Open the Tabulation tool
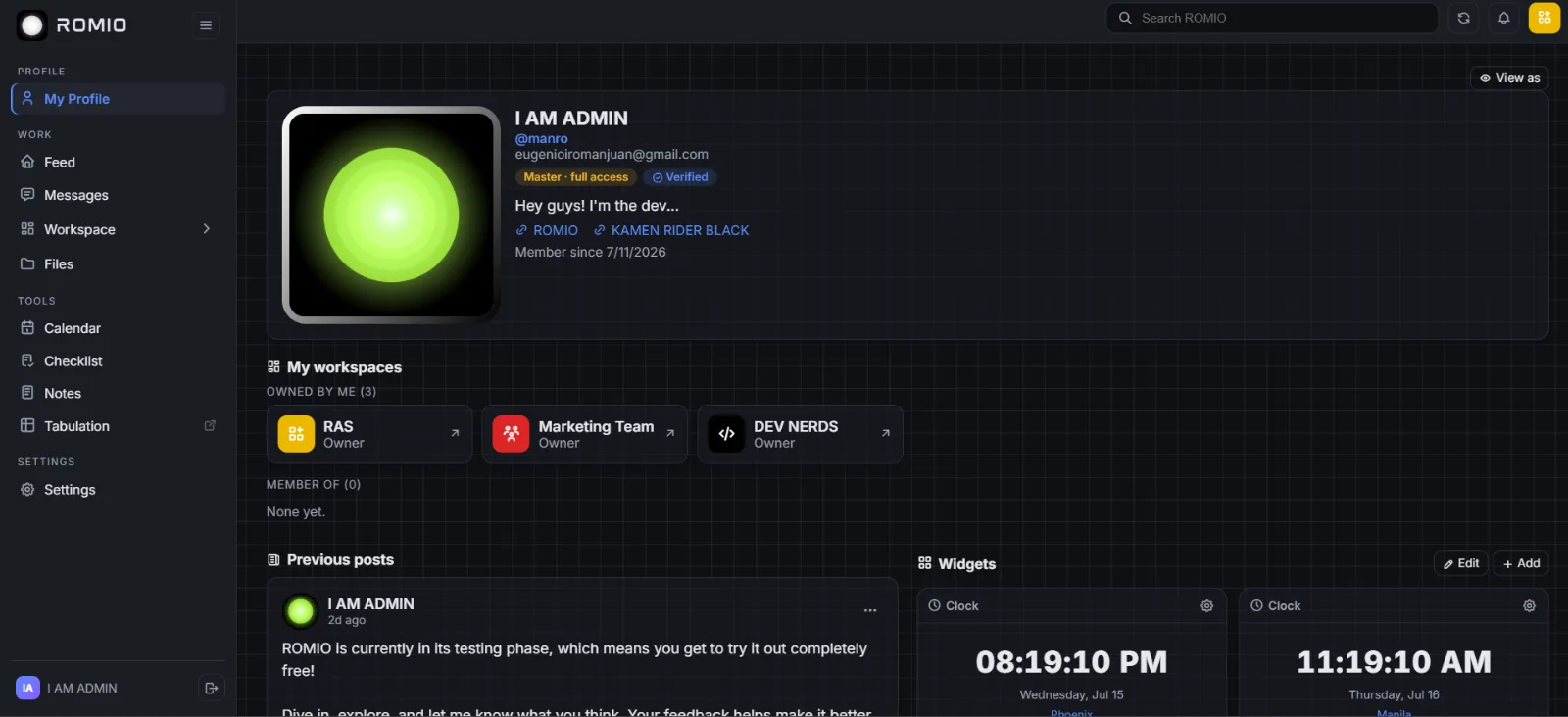The image size is (1568, 717). click(x=119, y=426)
